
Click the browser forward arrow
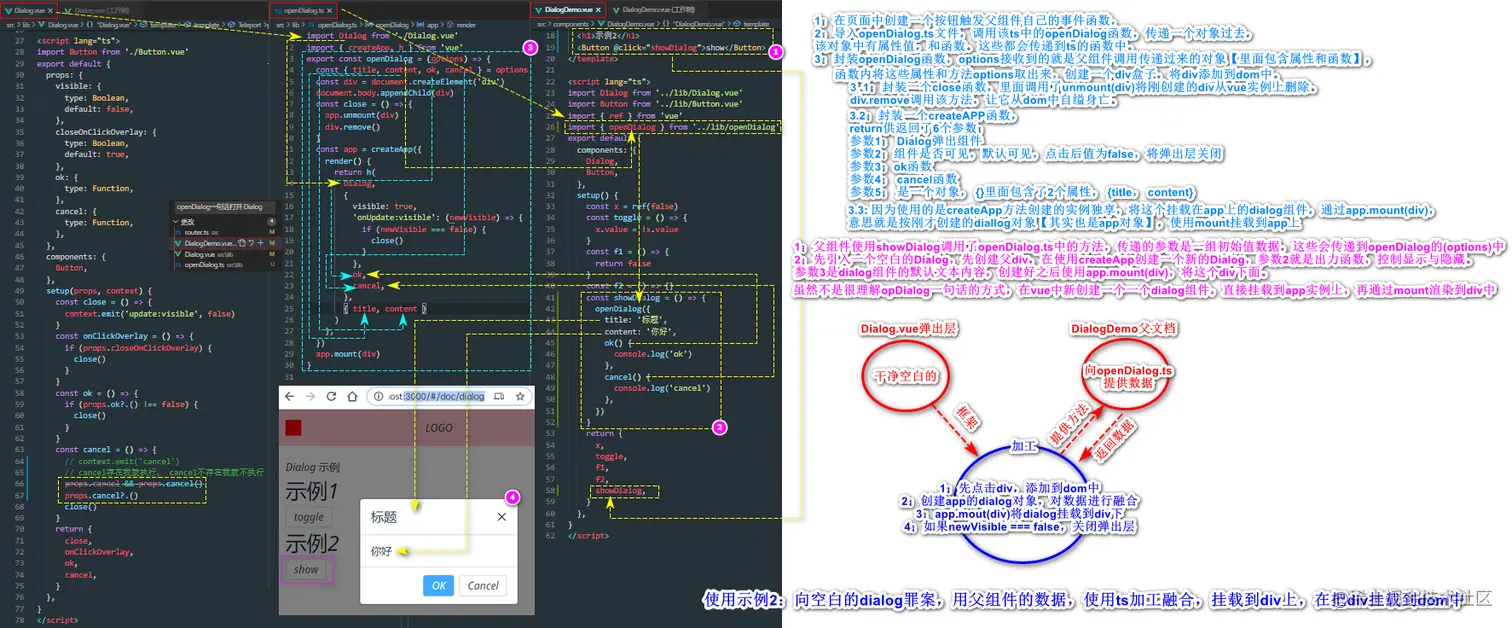310,397
